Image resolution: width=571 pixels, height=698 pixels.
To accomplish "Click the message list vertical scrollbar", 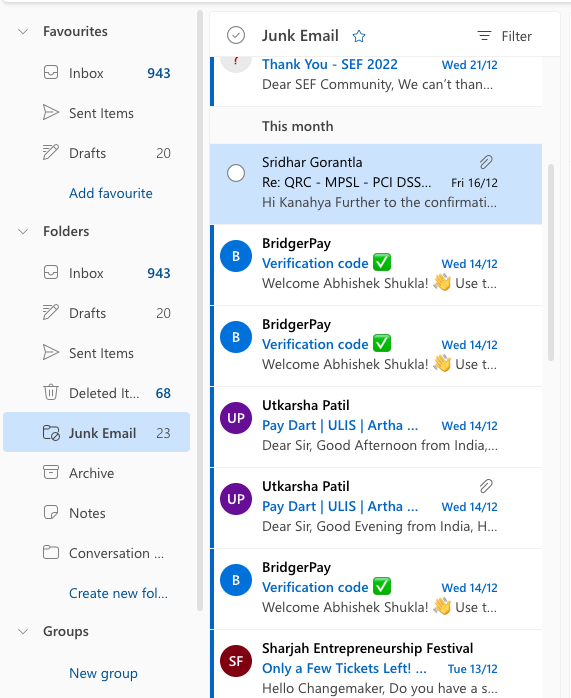I will click(x=551, y=263).
